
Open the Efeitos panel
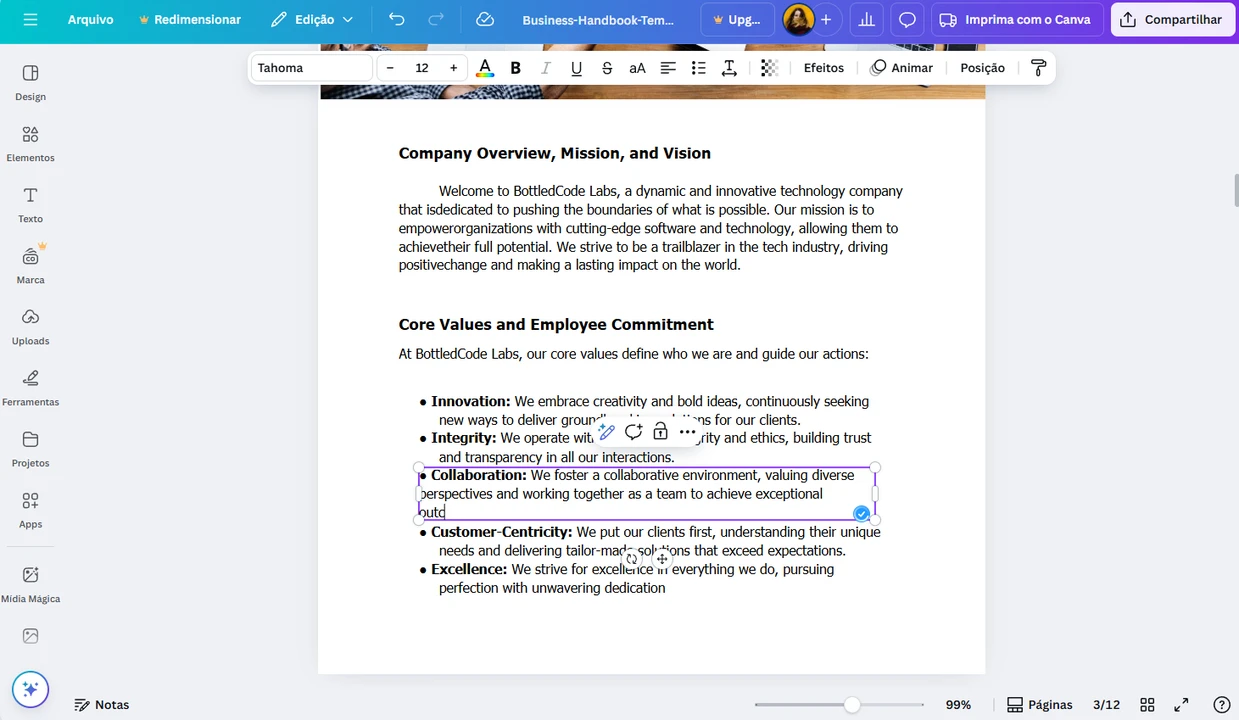coord(824,68)
